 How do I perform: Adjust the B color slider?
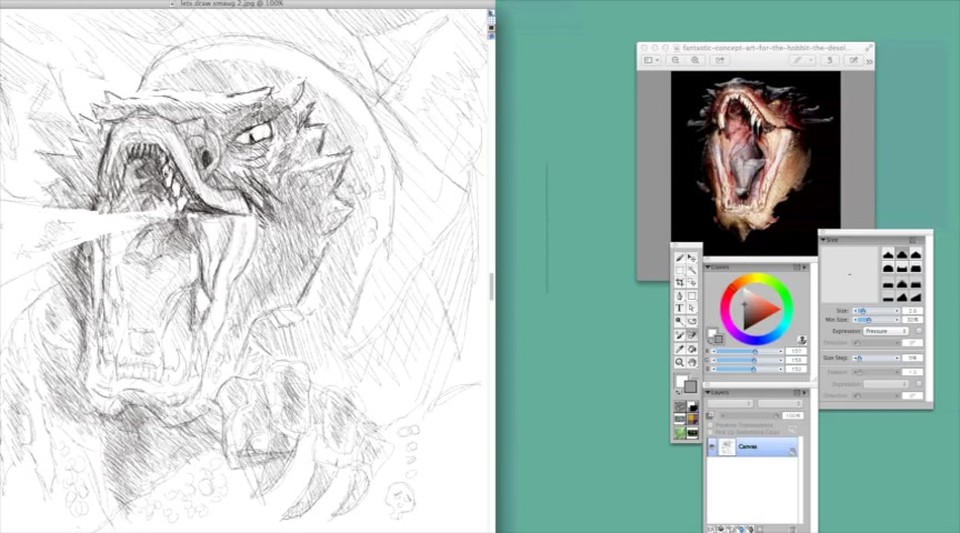748,369
